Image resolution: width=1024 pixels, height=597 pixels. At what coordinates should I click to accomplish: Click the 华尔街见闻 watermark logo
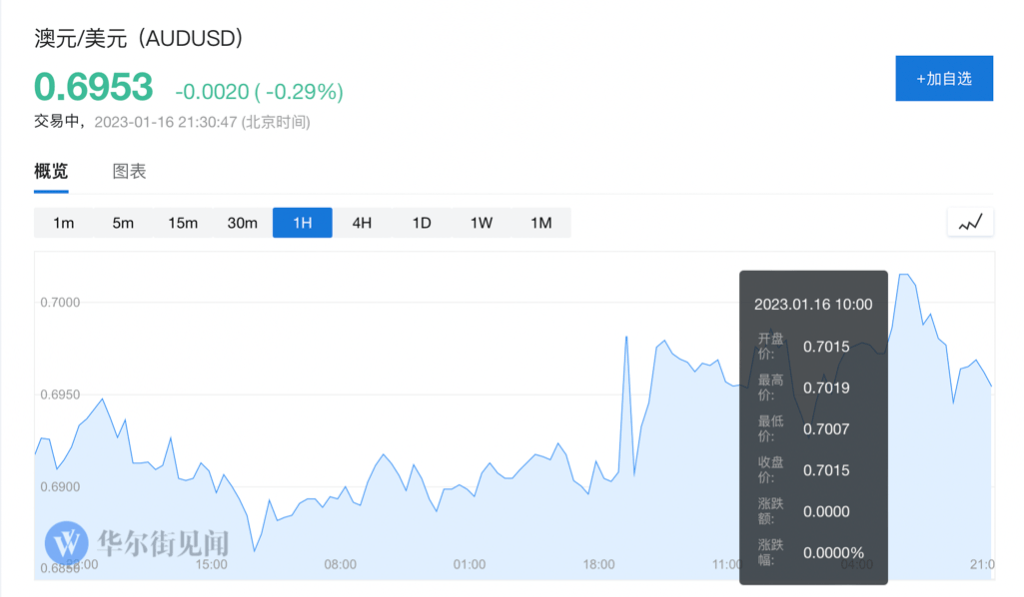click(x=137, y=543)
